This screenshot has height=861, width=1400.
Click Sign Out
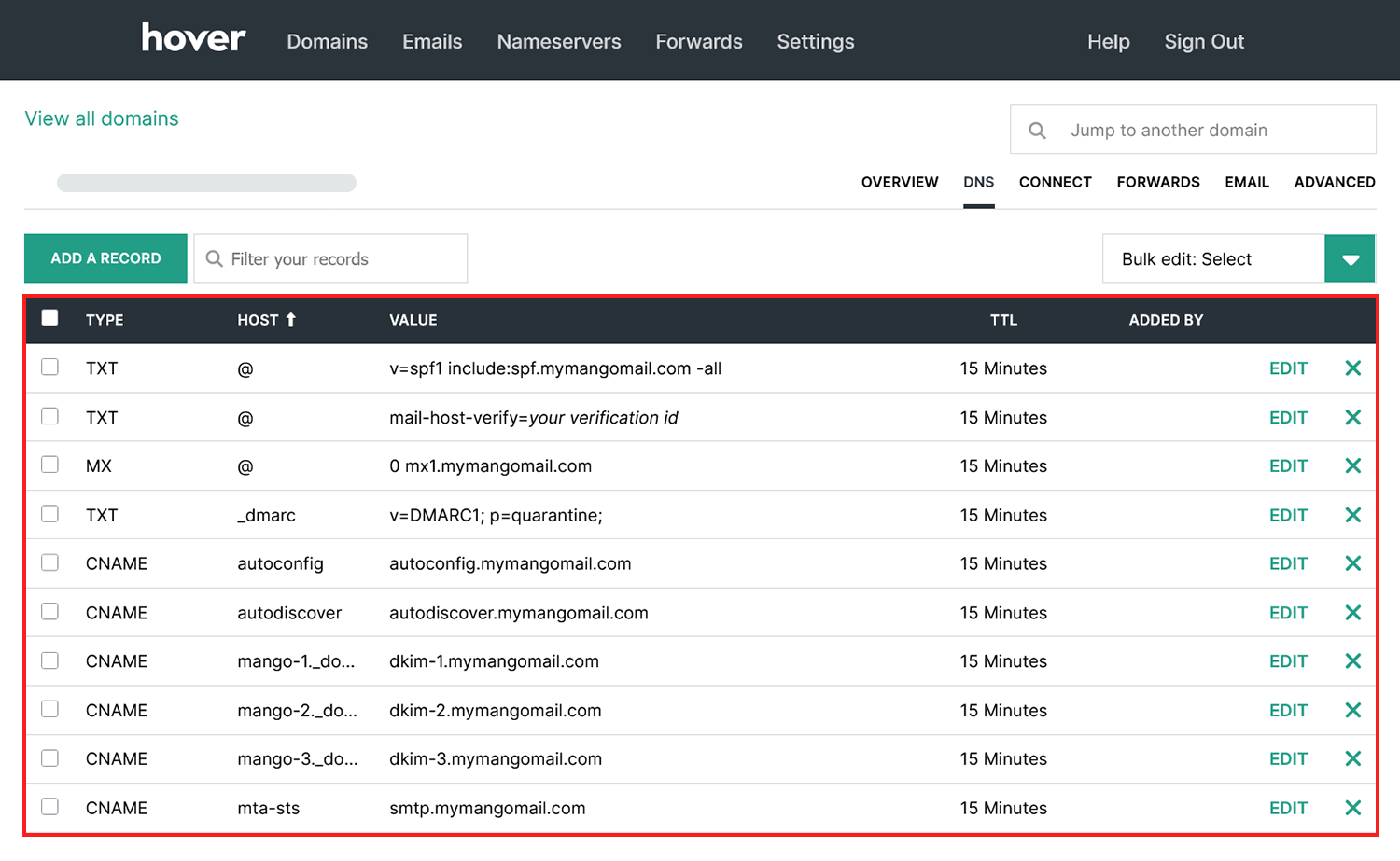click(1204, 41)
